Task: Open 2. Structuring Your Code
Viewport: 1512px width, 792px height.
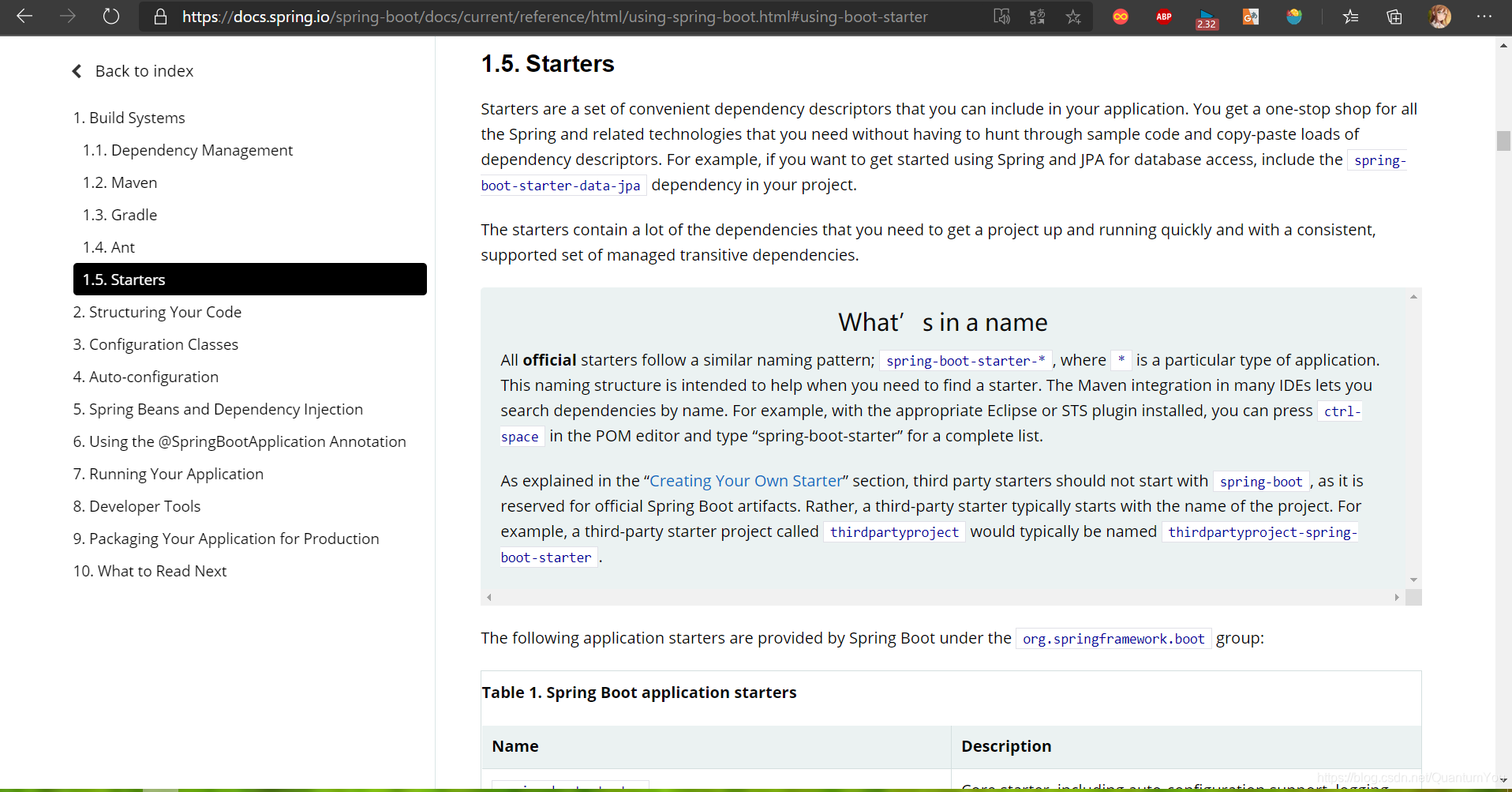Action: click(157, 312)
